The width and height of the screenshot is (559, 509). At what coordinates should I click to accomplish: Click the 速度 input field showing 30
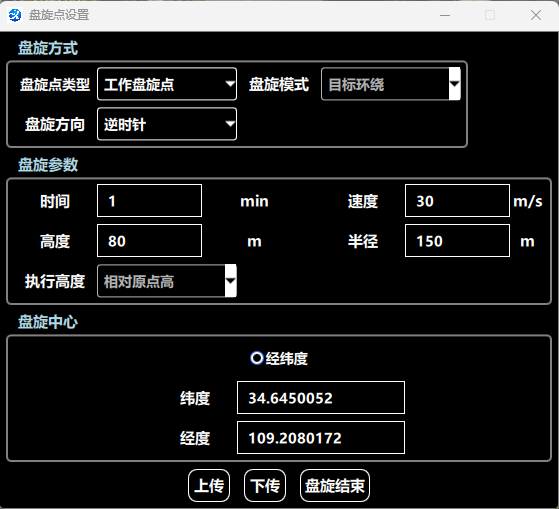[x=457, y=201]
